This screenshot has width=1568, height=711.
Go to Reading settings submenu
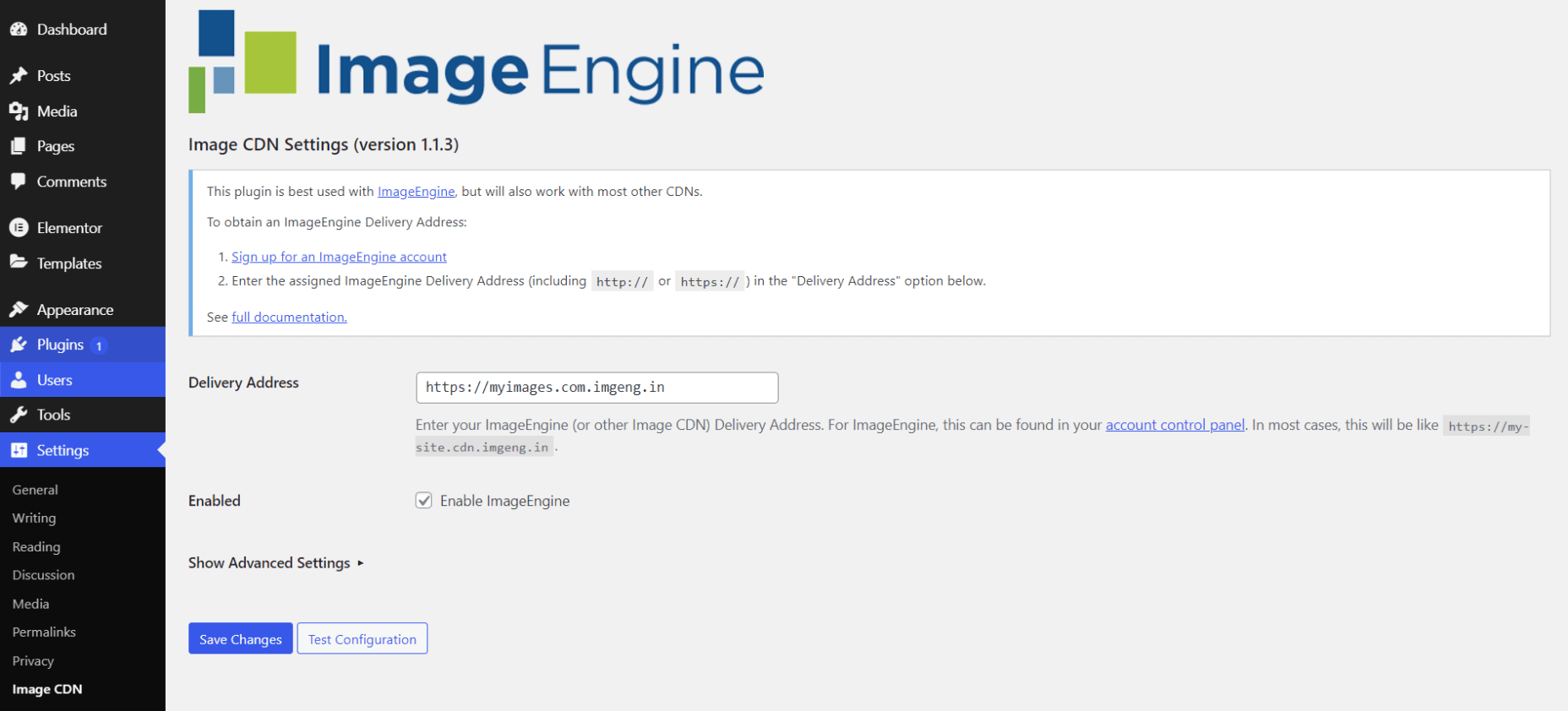pyautogui.click(x=36, y=547)
